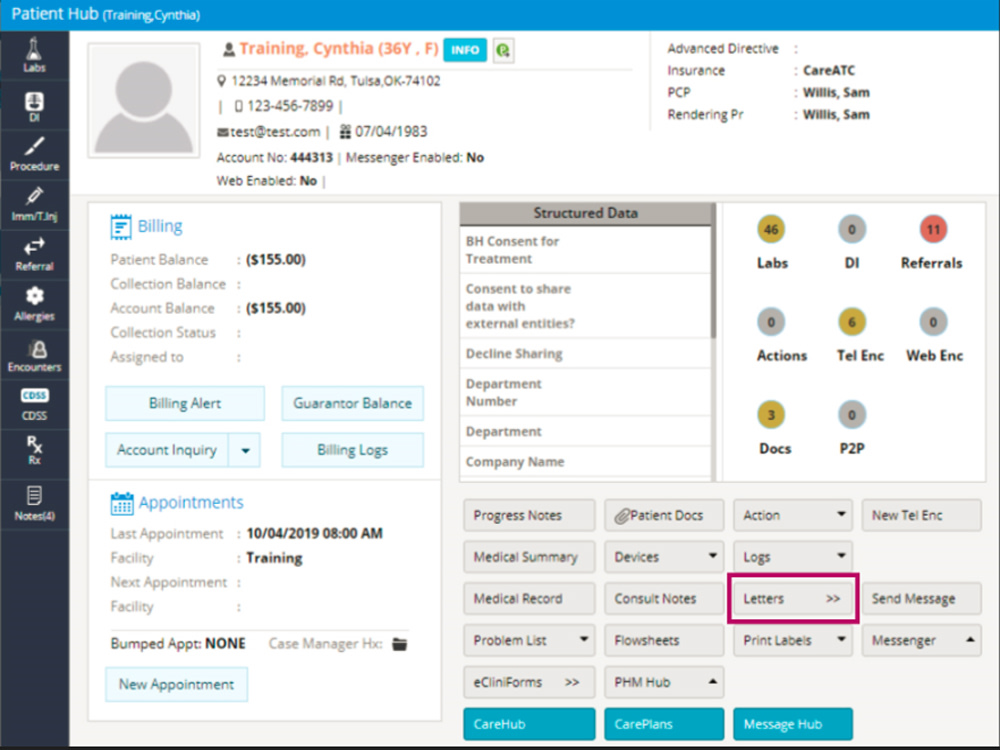Open CareHub
1000x750 pixels.
click(529, 724)
